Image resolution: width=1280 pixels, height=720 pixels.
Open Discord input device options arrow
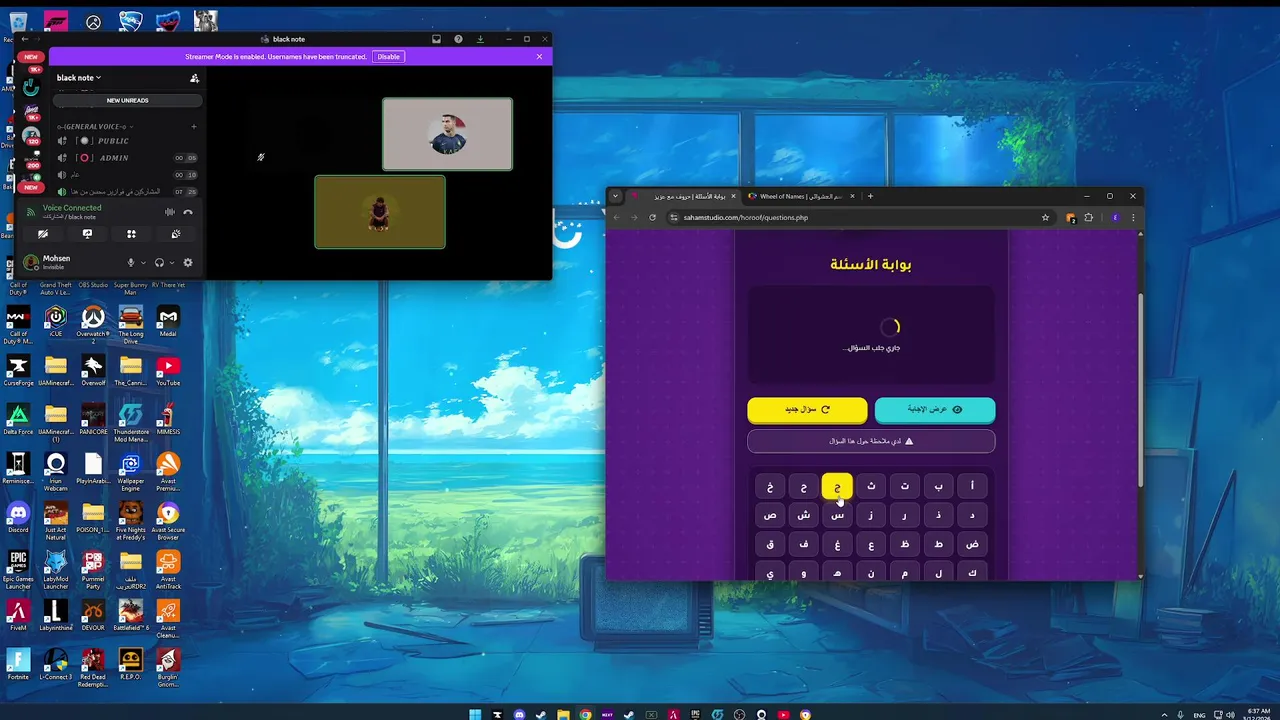[143, 263]
